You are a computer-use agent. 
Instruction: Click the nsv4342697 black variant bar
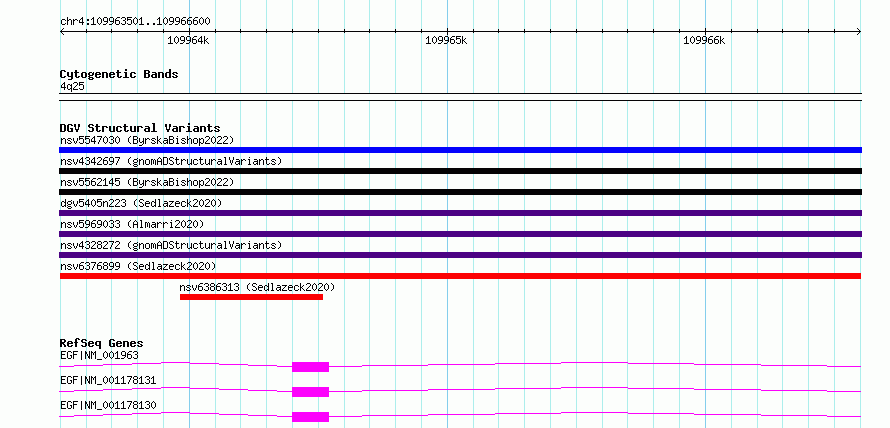click(x=460, y=171)
